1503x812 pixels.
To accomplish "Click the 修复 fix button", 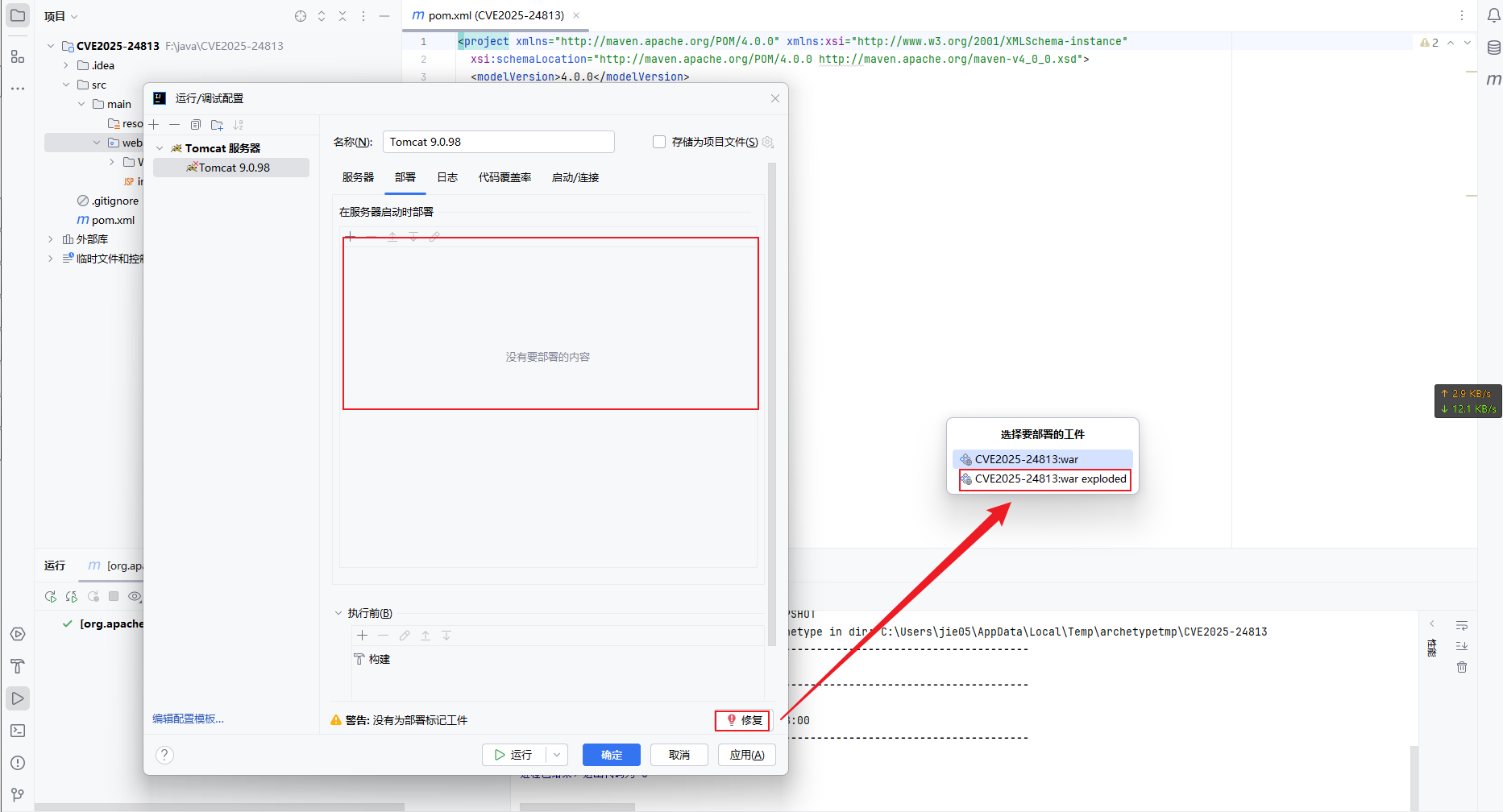I will pos(743,720).
